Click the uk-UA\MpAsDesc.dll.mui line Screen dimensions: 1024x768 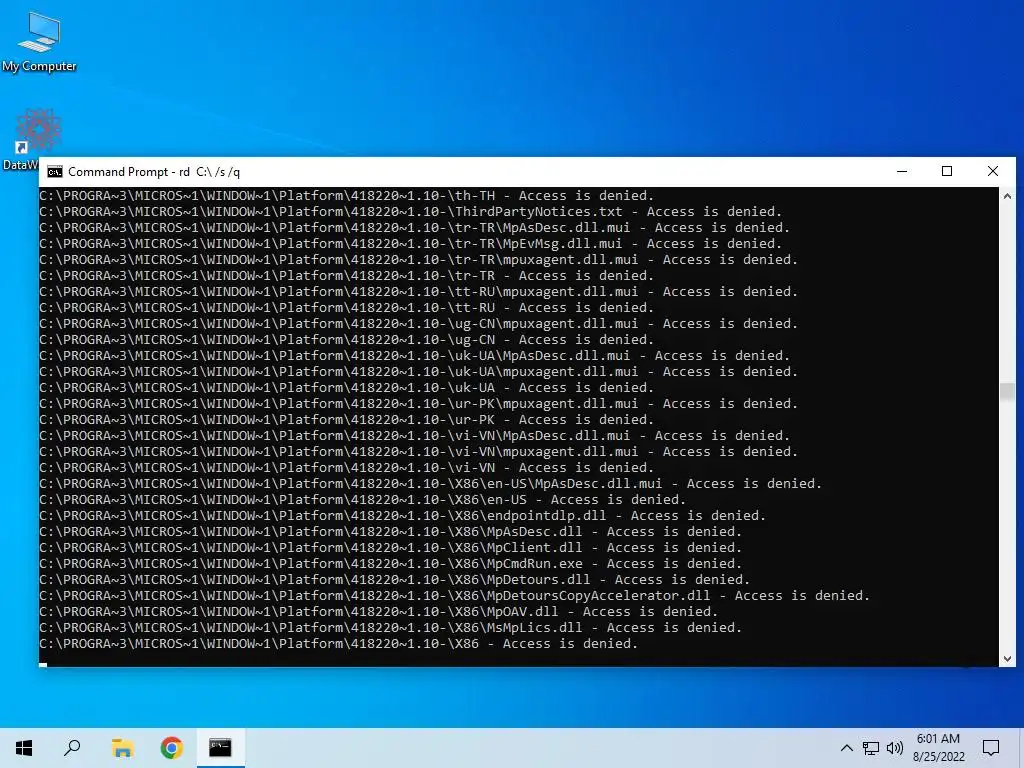click(x=414, y=355)
